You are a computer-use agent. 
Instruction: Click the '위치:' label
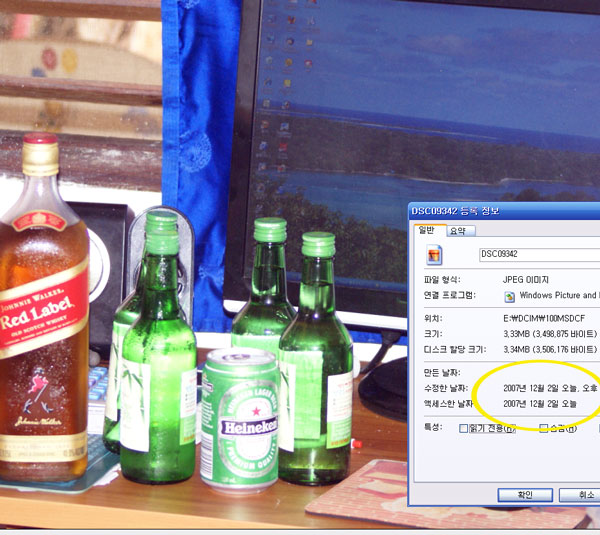click(433, 318)
